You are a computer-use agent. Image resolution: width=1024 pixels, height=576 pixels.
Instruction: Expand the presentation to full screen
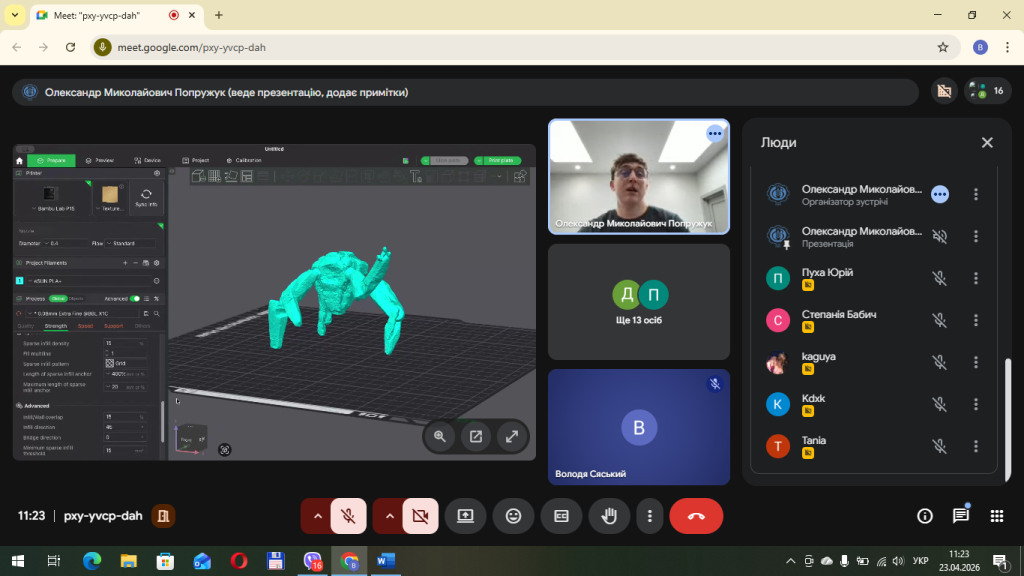pos(512,436)
